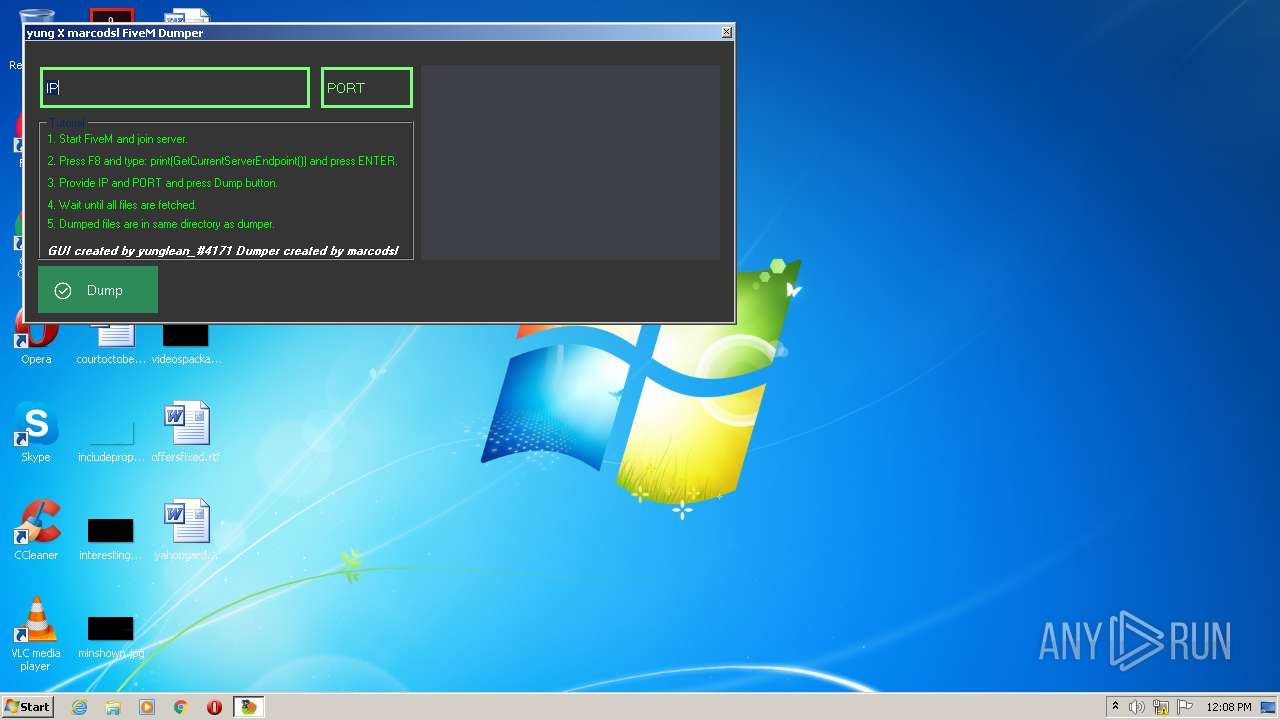The image size is (1280, 720).
Task: Click tutorial step 'Provide IP and PORT'
Action: 162,183
